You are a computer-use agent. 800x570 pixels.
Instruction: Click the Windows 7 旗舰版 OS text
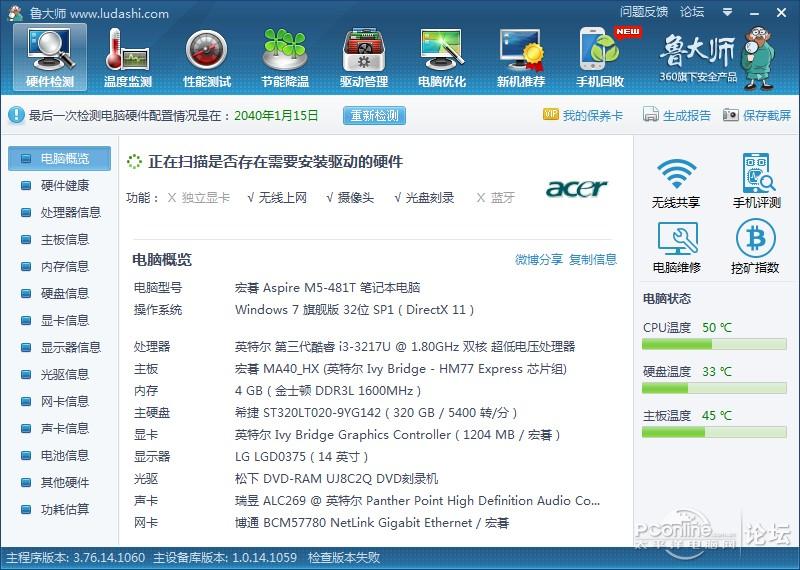point(355,310)
